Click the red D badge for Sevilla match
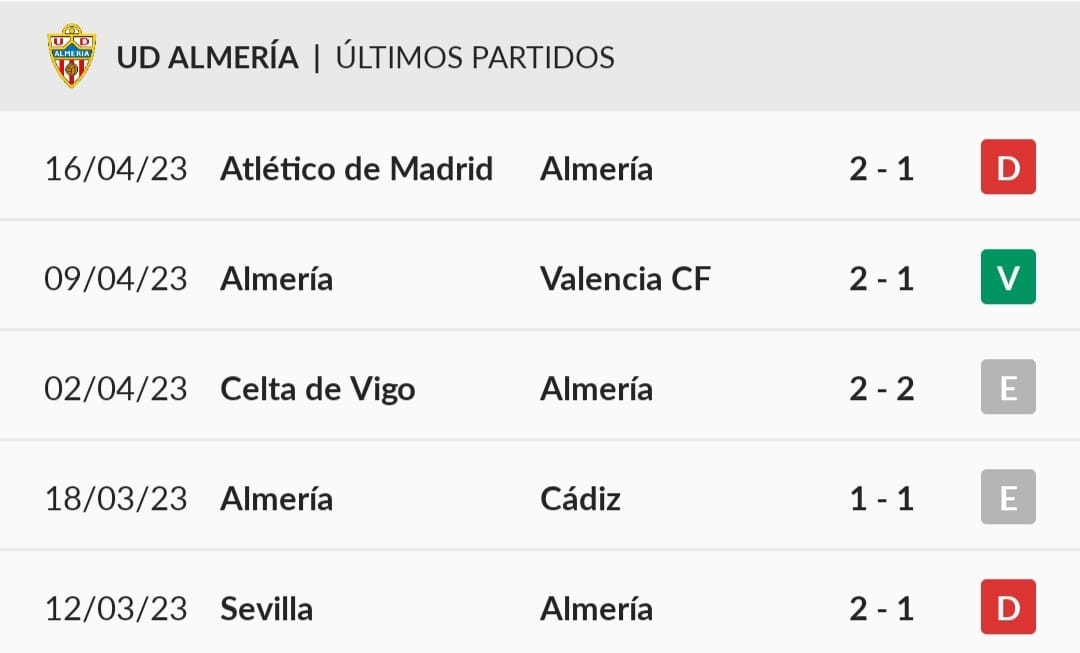 [x=1008, y=607]
